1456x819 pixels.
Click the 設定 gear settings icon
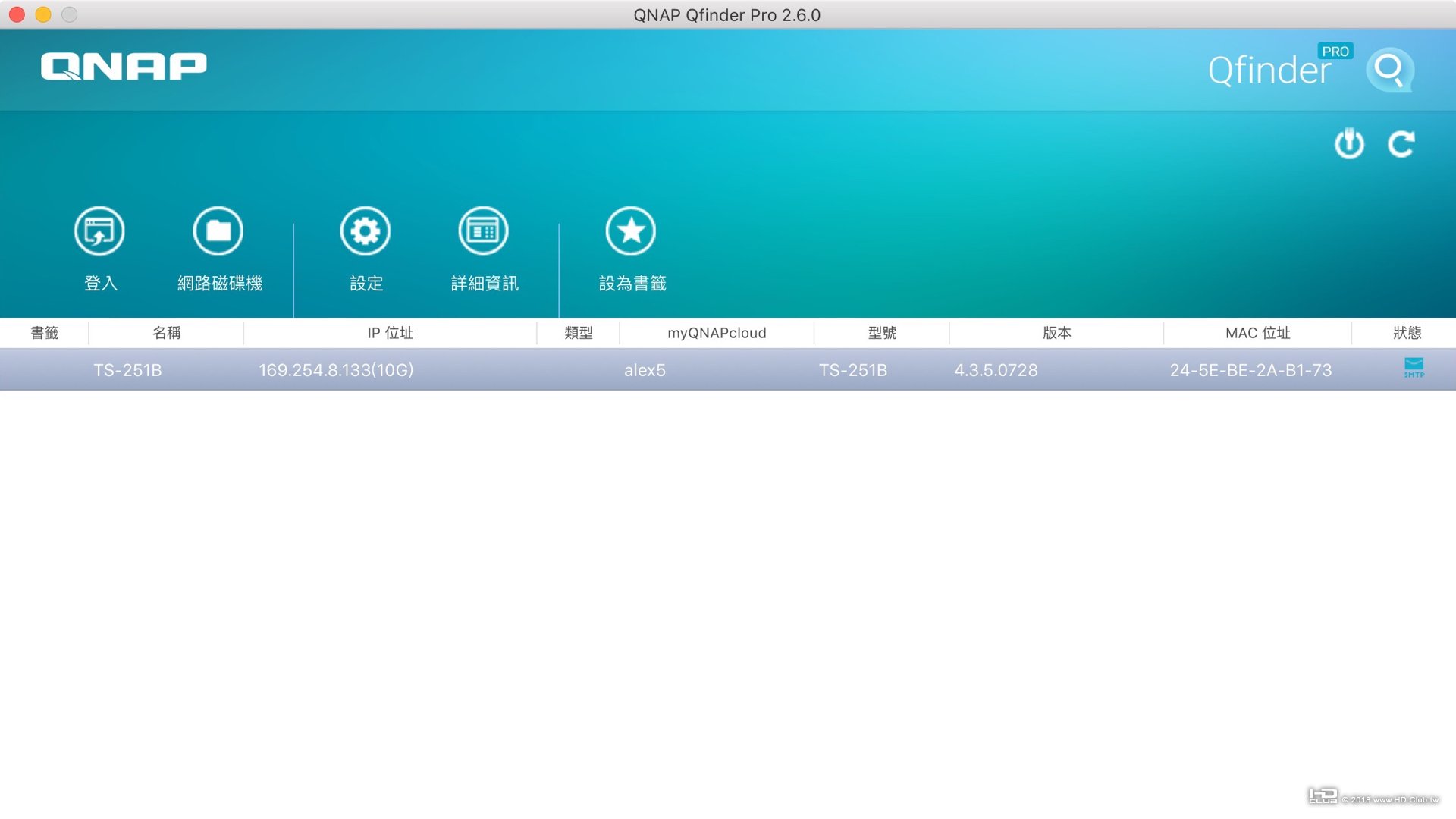[x=366, y=231]
